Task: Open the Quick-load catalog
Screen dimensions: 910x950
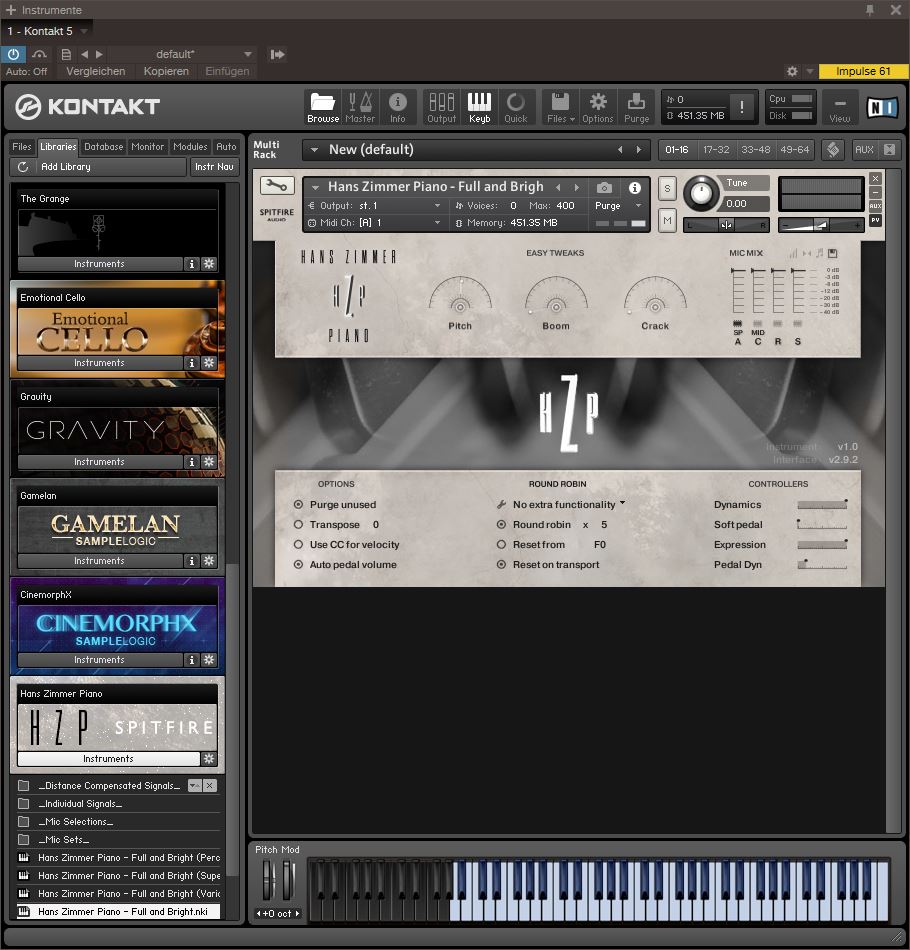Action: point(516,107)
